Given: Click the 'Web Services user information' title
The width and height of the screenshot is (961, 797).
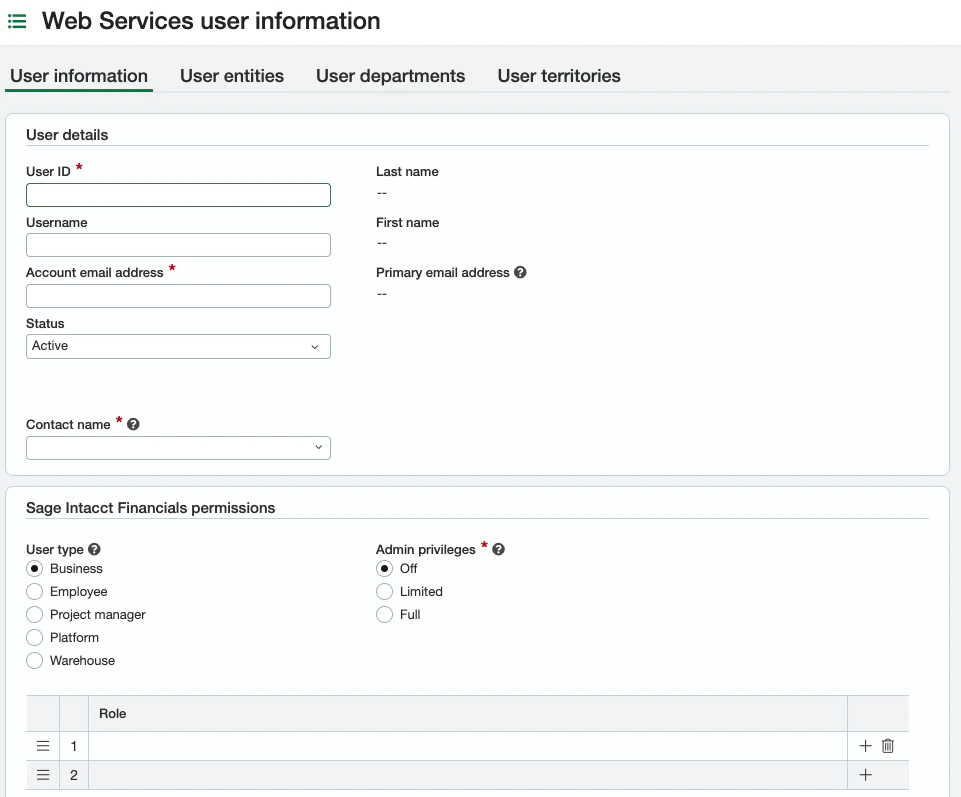Looking at the screenshot, I should (211, 21).
